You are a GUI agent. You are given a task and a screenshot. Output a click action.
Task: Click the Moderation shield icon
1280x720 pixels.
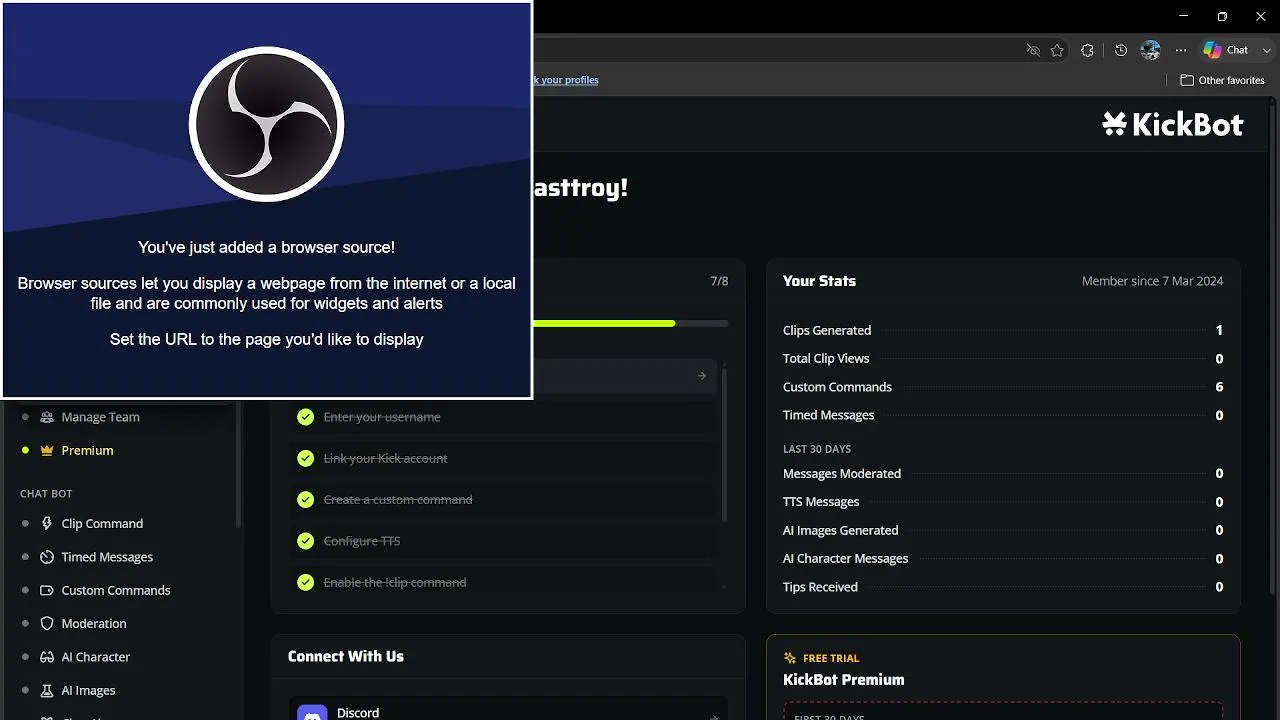point(46,623)
